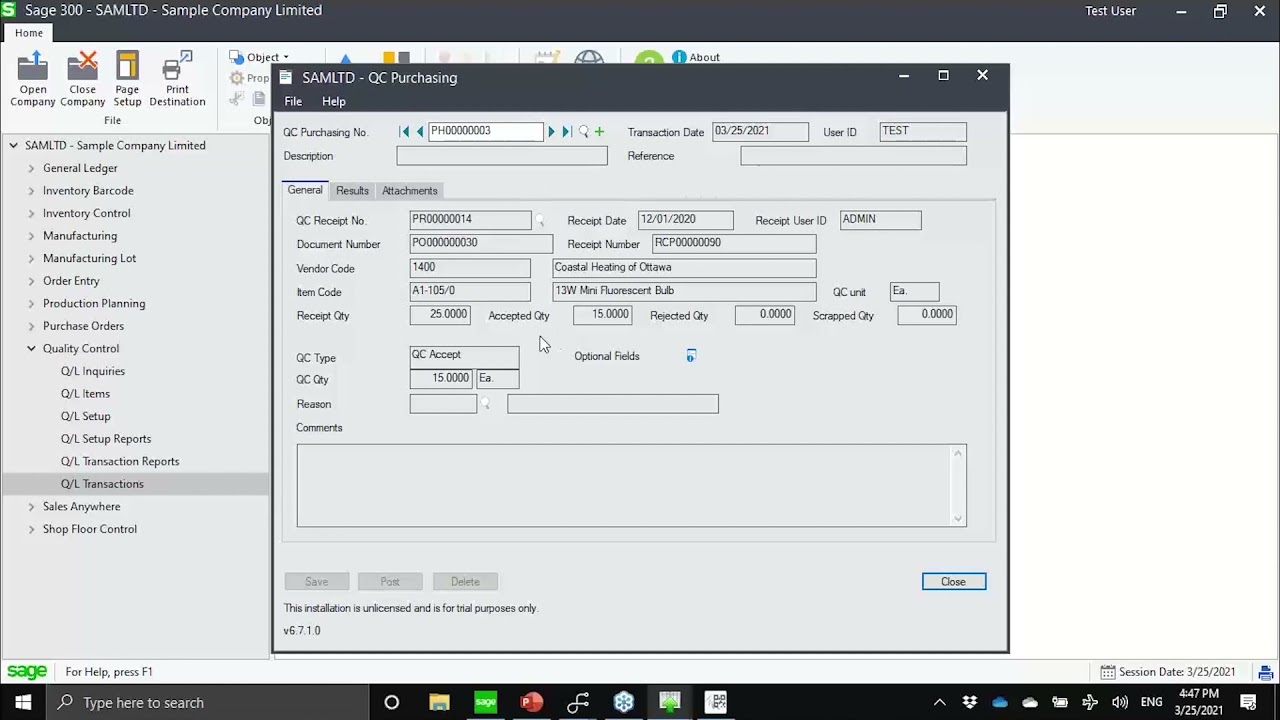Open PowerPoint from the taskbar
Screen dimensions: 1280x720
coord(531,702)
